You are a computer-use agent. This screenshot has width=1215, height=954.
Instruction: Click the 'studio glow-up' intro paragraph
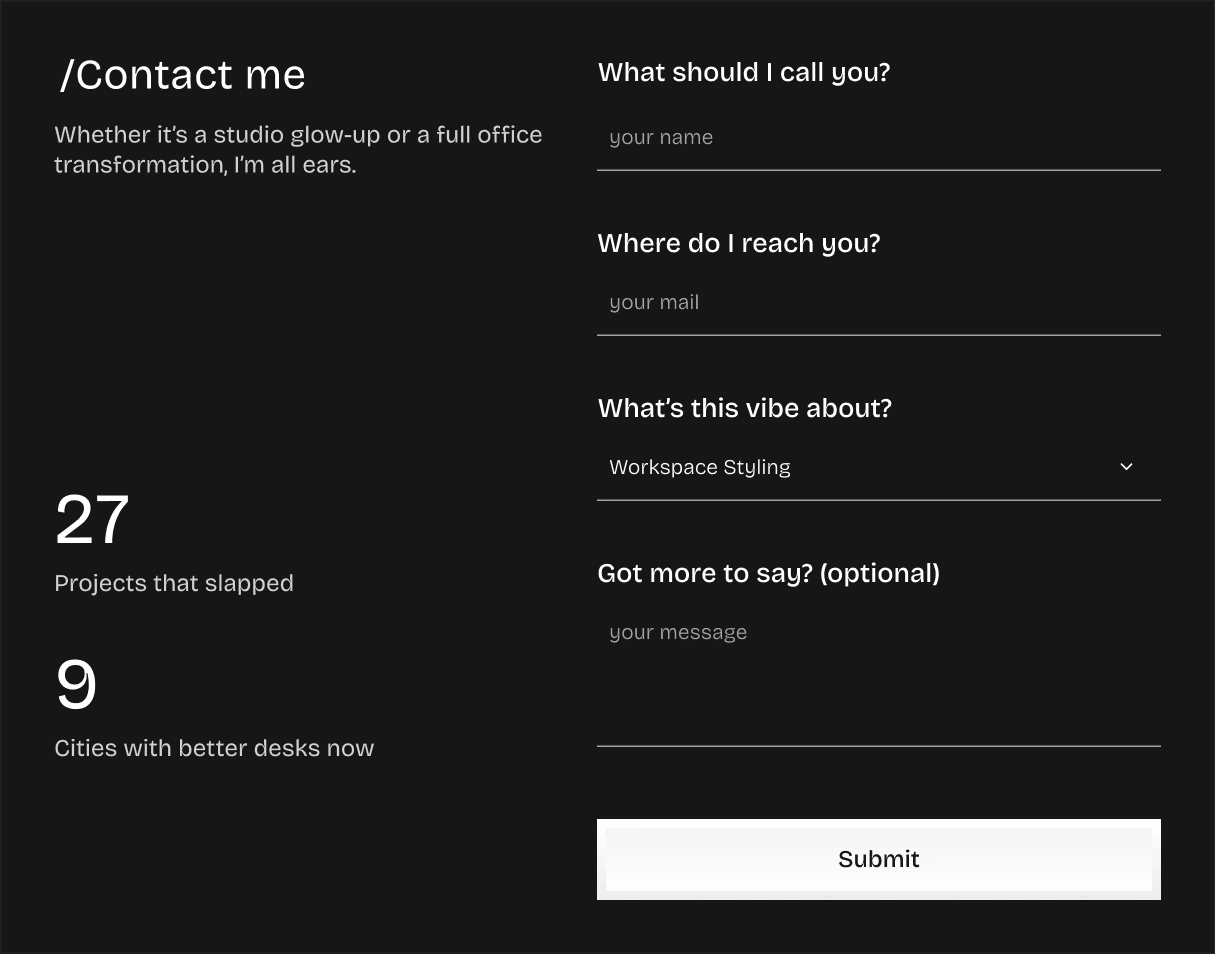[298, 135]
